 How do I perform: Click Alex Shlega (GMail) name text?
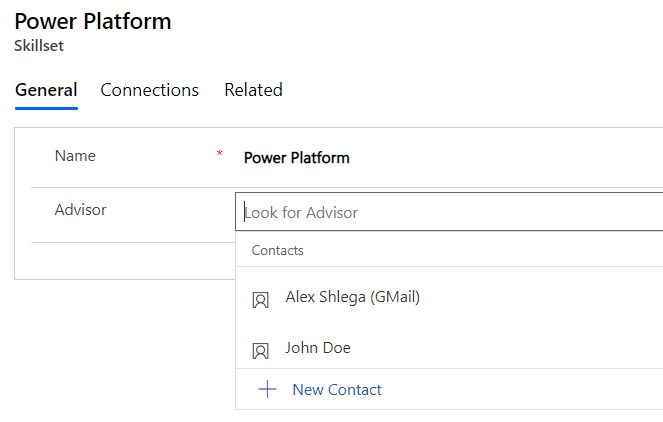353,297
